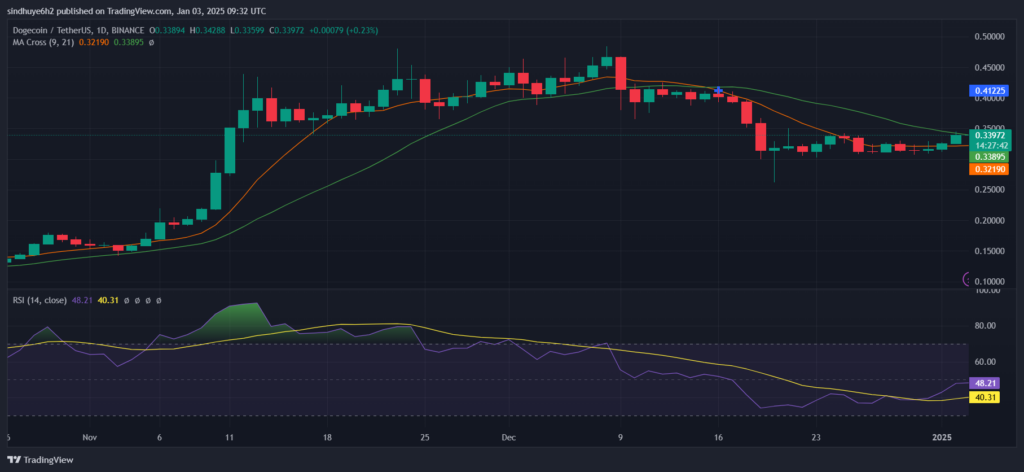Click the 23 label on the date axis
The image size is (1024, 472).
click(816, 436)
